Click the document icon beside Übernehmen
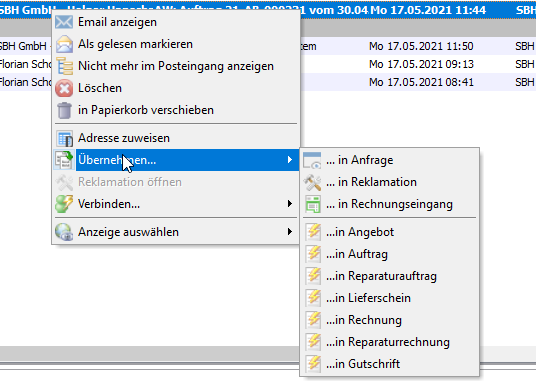This screenshot has width=536, height=386. click(65, 160)
